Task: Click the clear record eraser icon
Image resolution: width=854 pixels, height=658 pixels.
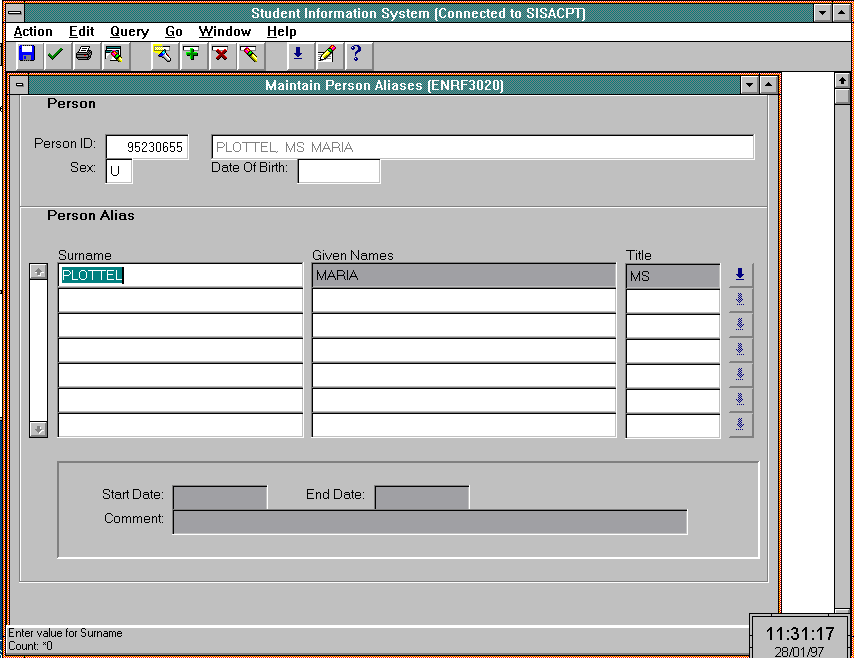Action: [249, 54]
